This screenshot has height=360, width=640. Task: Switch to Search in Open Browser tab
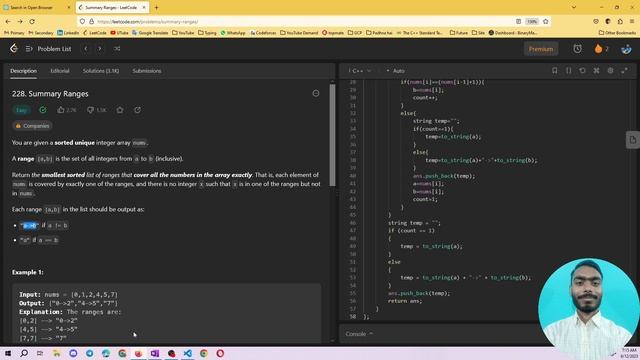36,7
